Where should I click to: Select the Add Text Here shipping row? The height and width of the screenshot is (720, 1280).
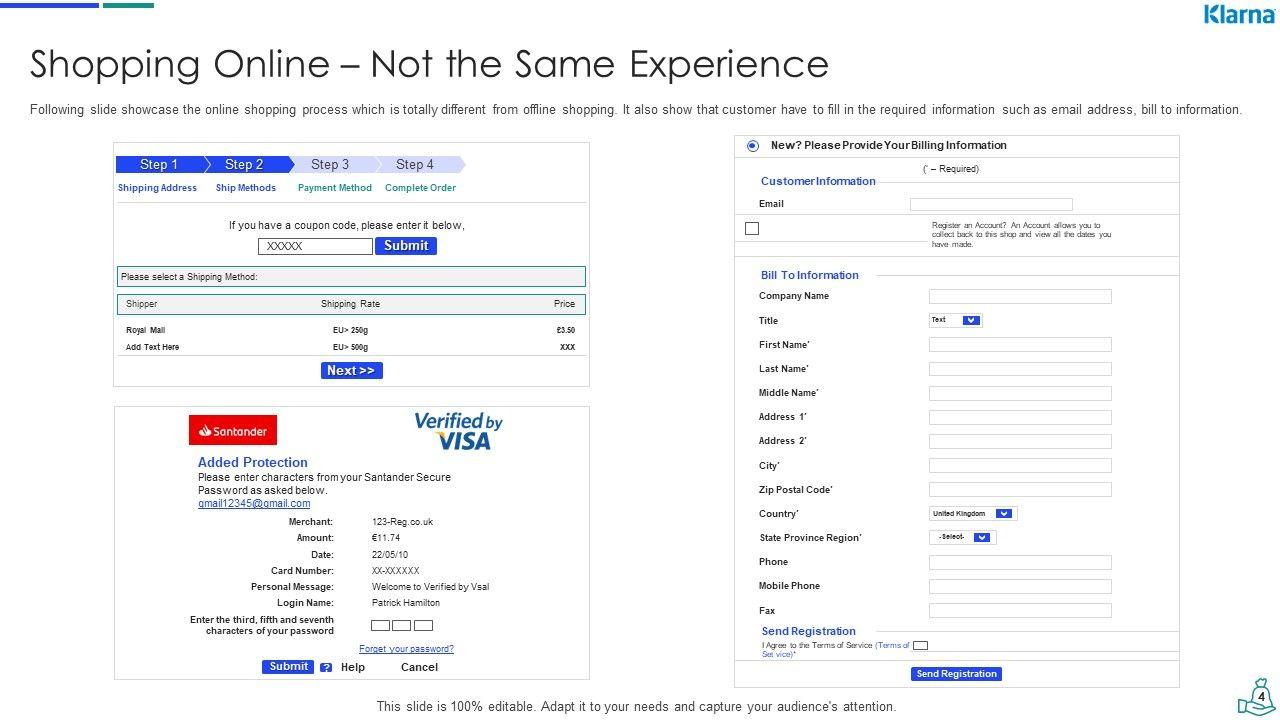351,348
